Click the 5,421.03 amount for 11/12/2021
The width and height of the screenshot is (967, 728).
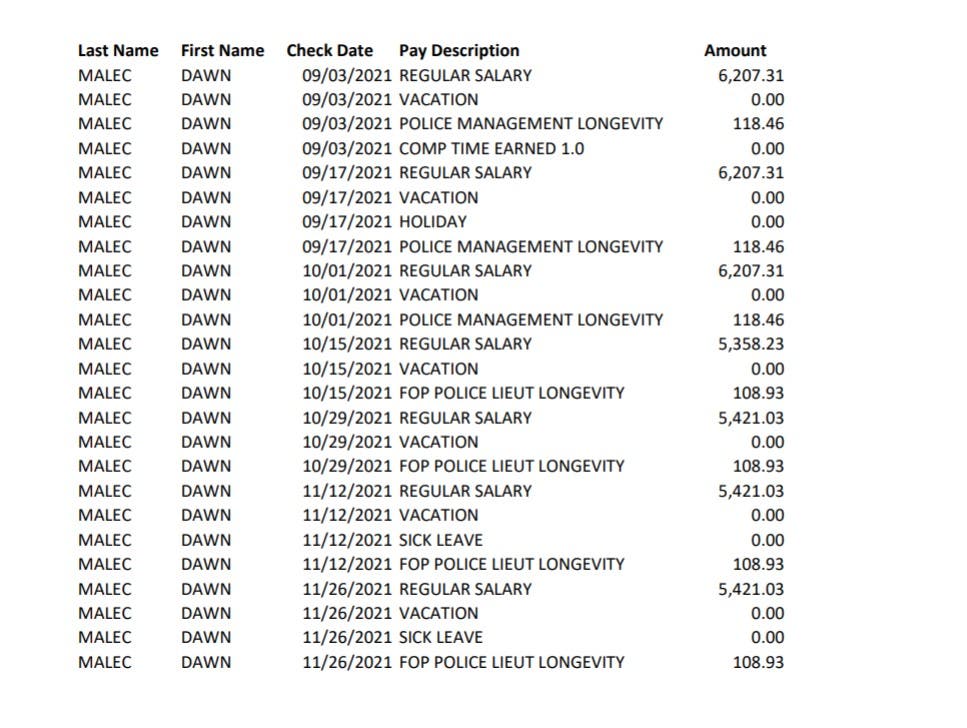click(750, 491)
